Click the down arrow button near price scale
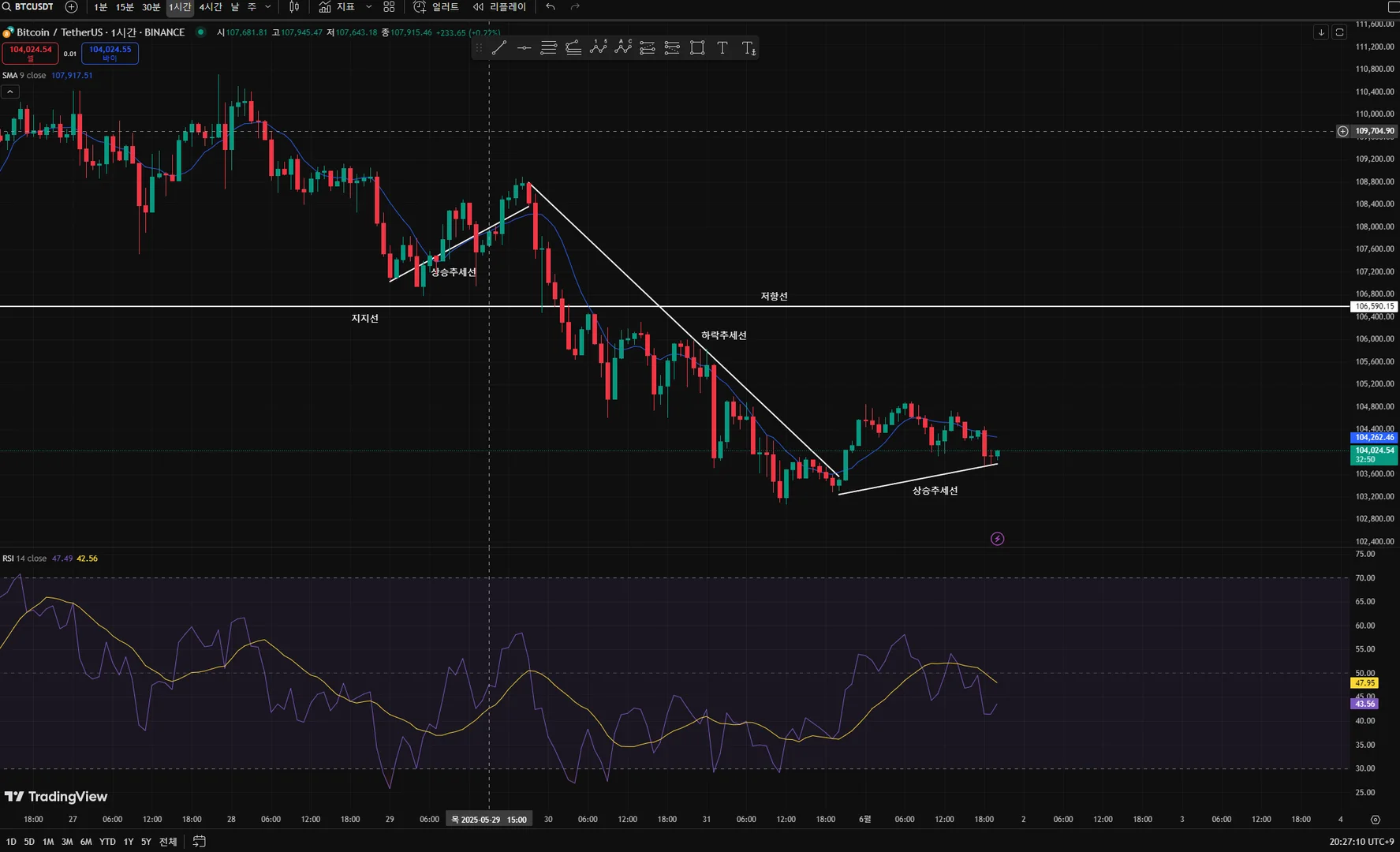The height and width of the screenshot is (852, 1400). 1321,32
